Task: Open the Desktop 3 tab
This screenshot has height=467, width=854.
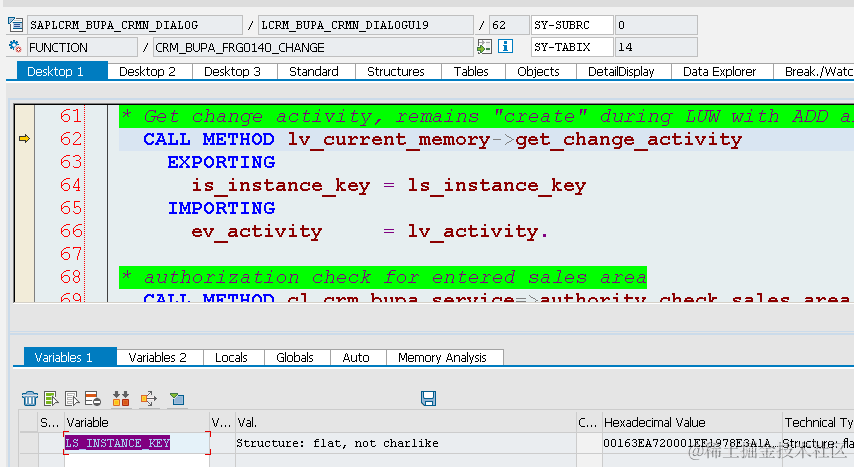Action: (233, 71)
